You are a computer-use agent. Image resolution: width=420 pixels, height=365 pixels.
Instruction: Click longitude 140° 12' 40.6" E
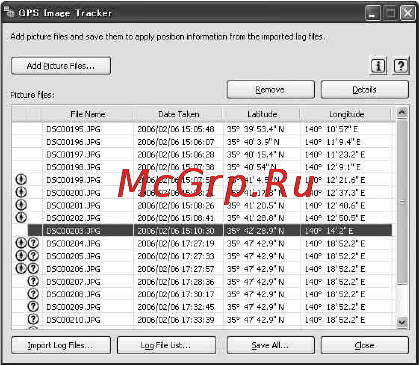tap(335, 205)
